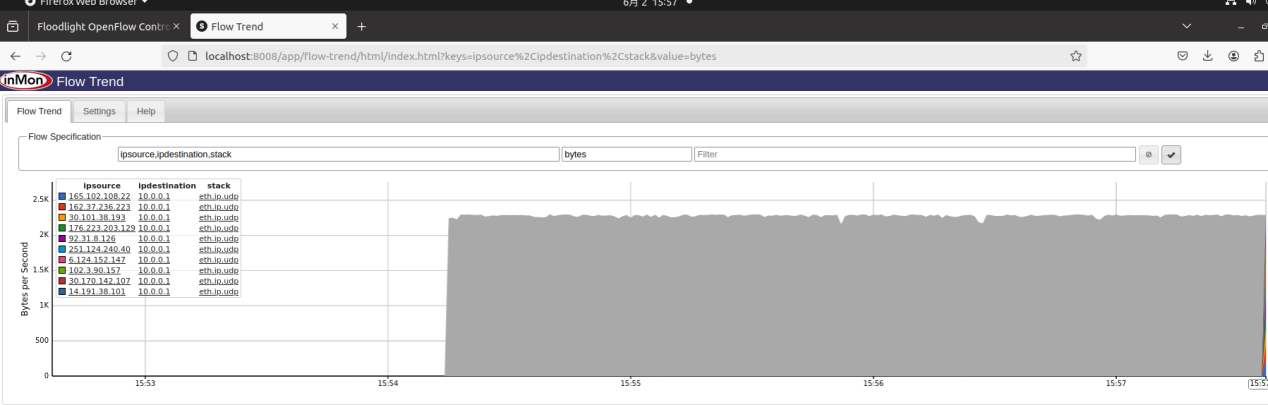Click the purple swatch for 92.31.8.126
Viewport: 1268px width, 405px height.
point(62,239)
